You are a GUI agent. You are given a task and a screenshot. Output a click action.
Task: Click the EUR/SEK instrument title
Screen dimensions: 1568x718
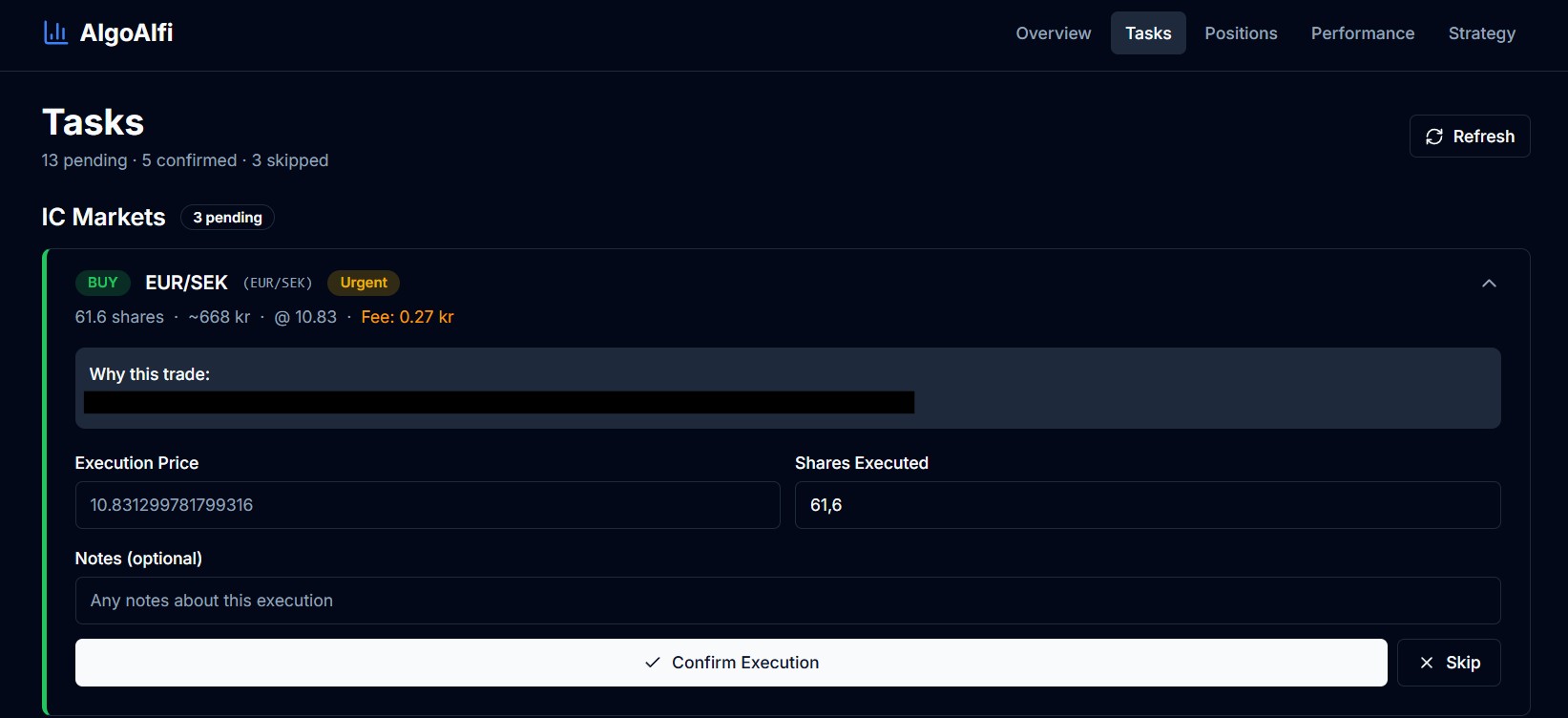pos(186,283)
